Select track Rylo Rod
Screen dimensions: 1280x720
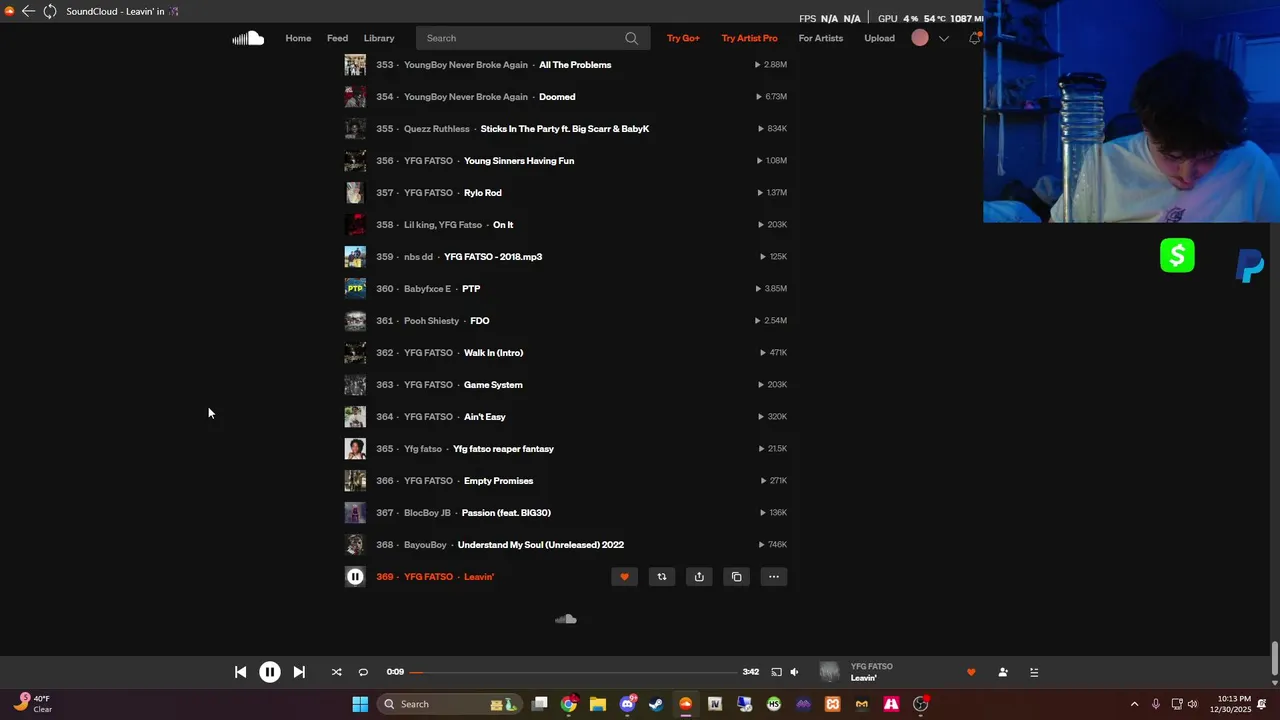(x=483, y=193)
